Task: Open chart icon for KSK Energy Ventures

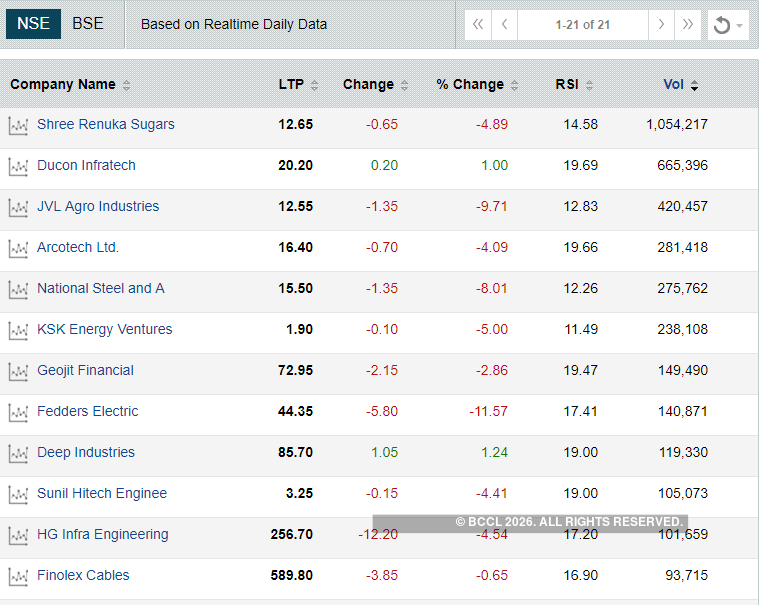Action: click(x=18, y=331)
